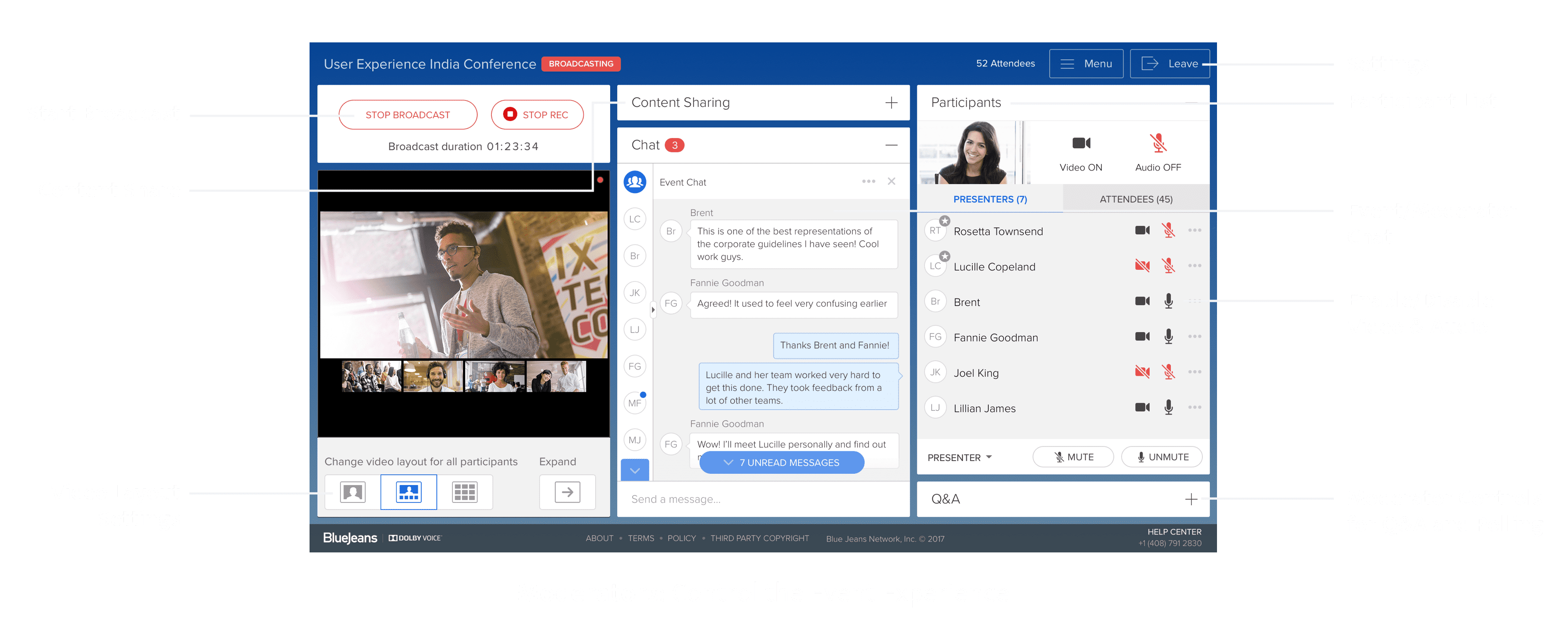Enable Lucille Copeland's disabled camera

coord(1142,266)
